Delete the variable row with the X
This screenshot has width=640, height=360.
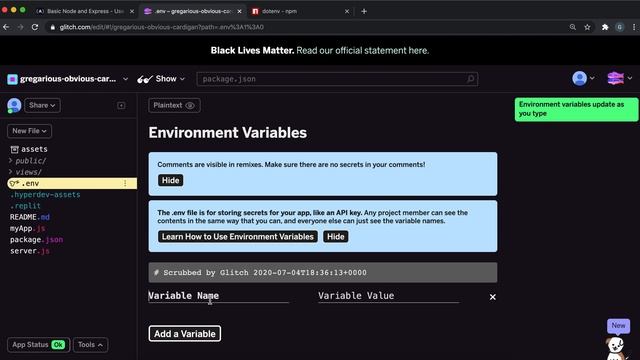pos(493,297)
